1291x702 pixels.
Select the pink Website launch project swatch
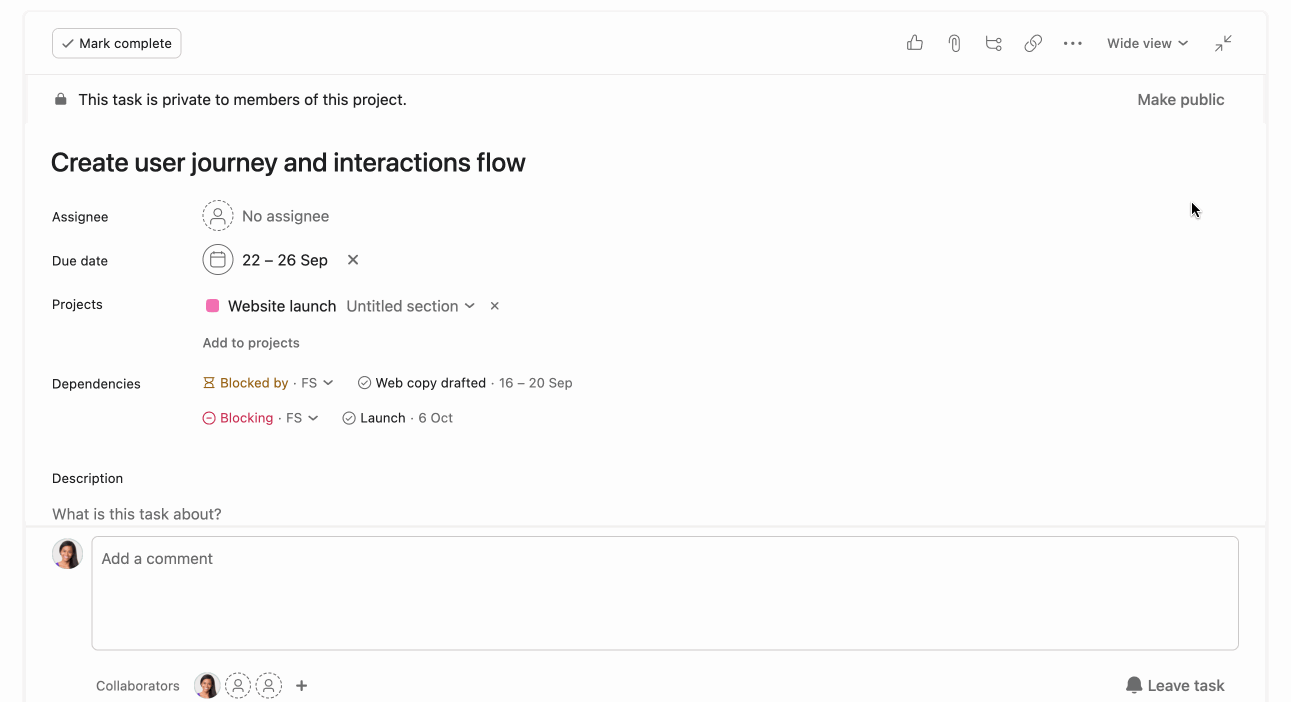point(211,306)
